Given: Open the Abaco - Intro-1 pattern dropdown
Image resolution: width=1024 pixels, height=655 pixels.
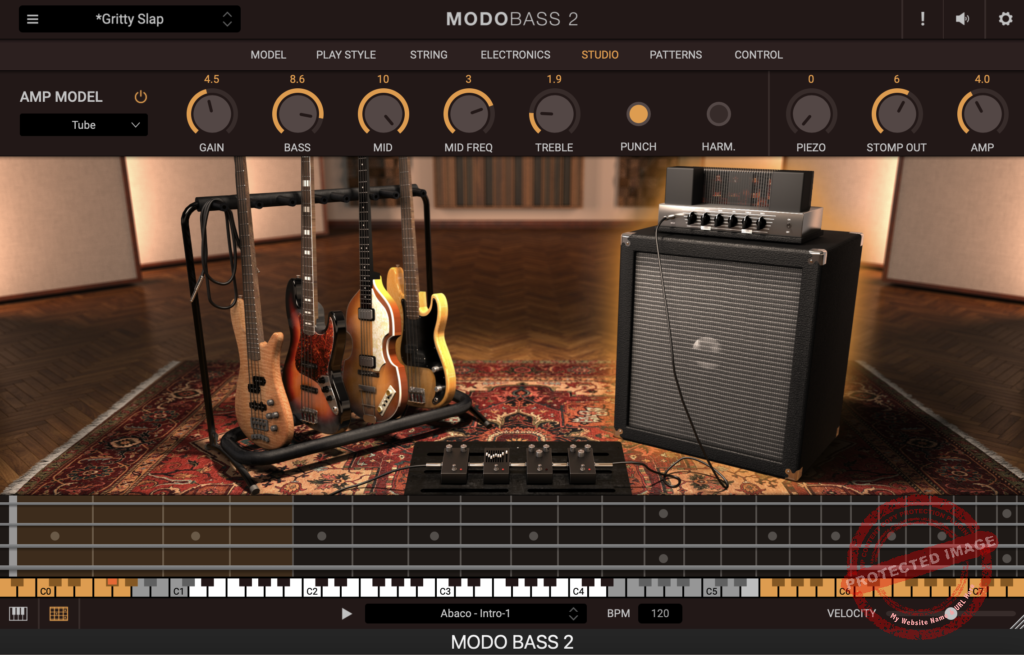Looking at the screenshot, I should 475,613.
